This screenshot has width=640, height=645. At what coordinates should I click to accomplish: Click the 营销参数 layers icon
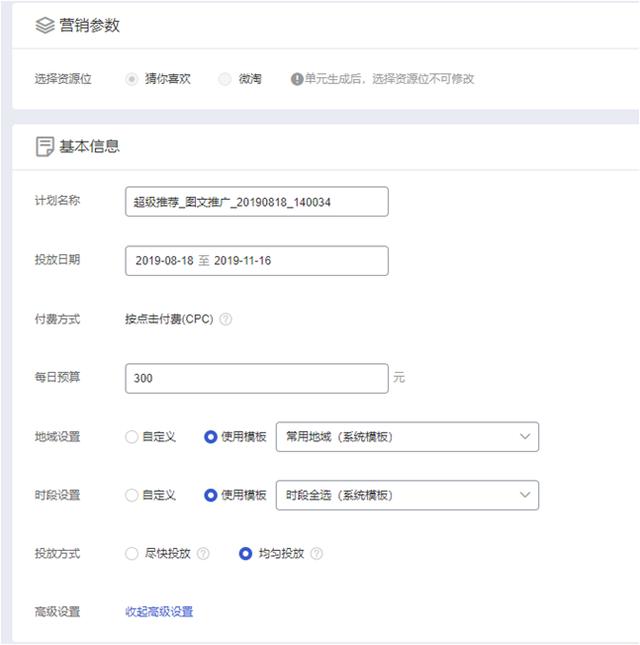click(x=45, y=26)
